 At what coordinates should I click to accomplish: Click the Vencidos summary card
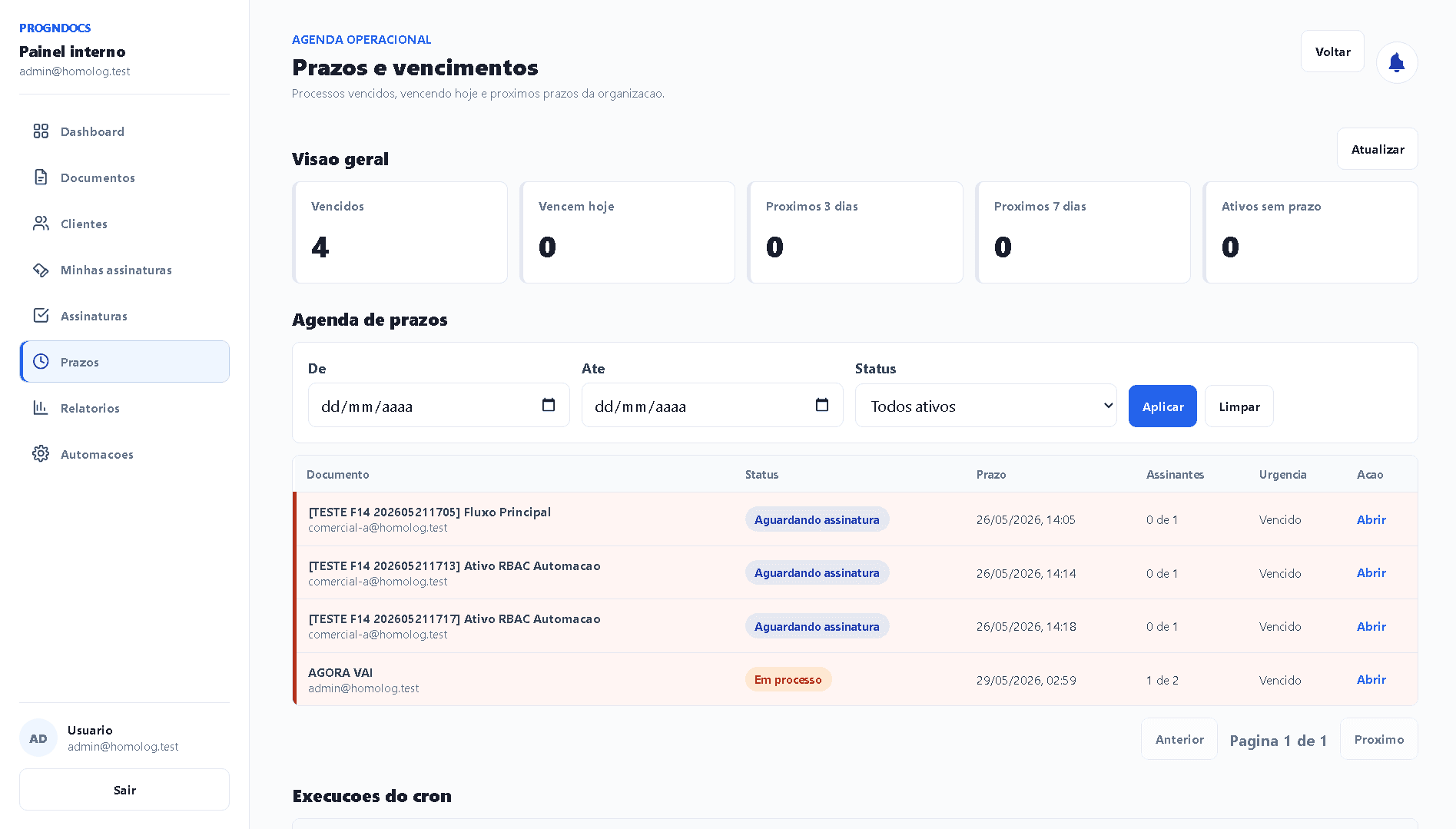400,232
